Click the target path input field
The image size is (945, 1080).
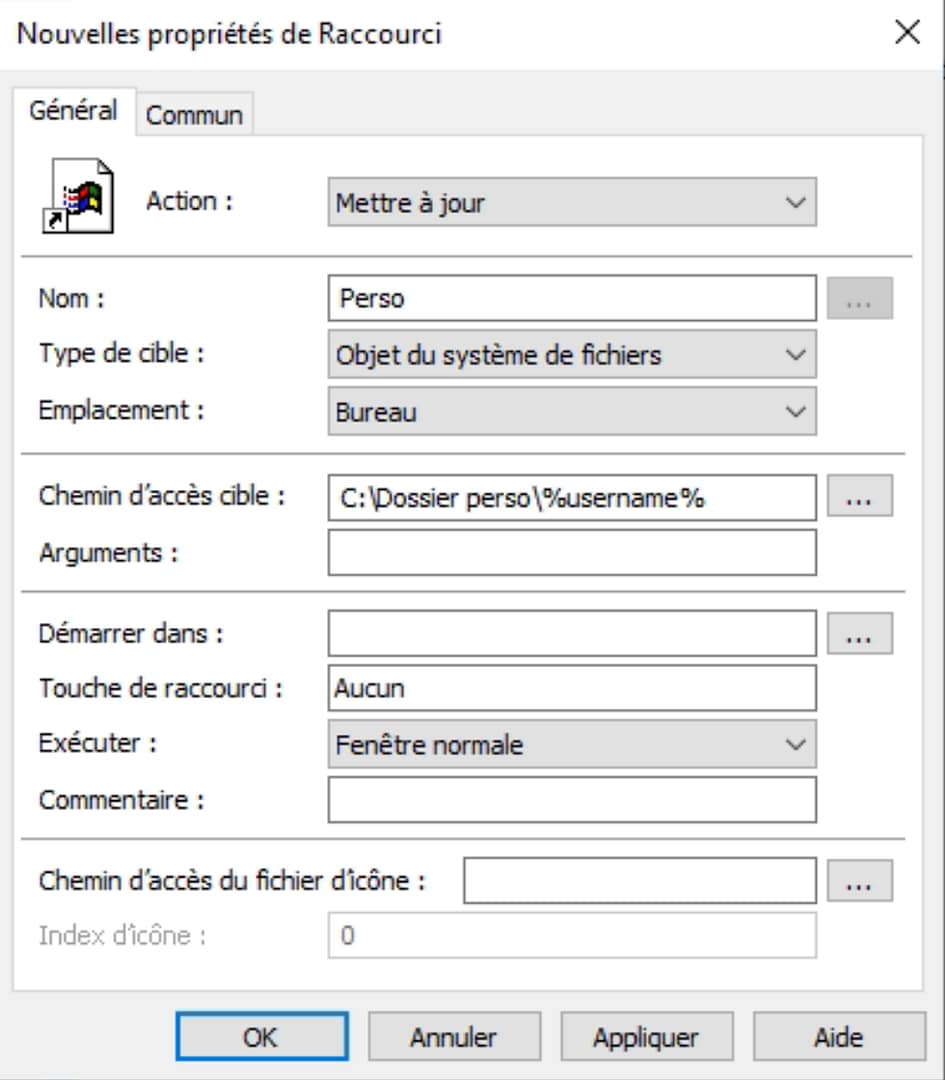571,498
